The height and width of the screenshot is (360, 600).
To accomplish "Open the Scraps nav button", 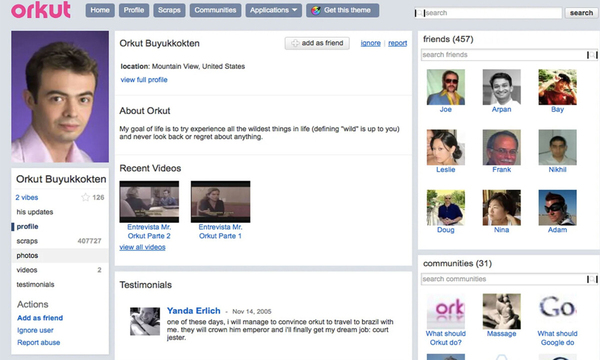I will tap(169, 10).
